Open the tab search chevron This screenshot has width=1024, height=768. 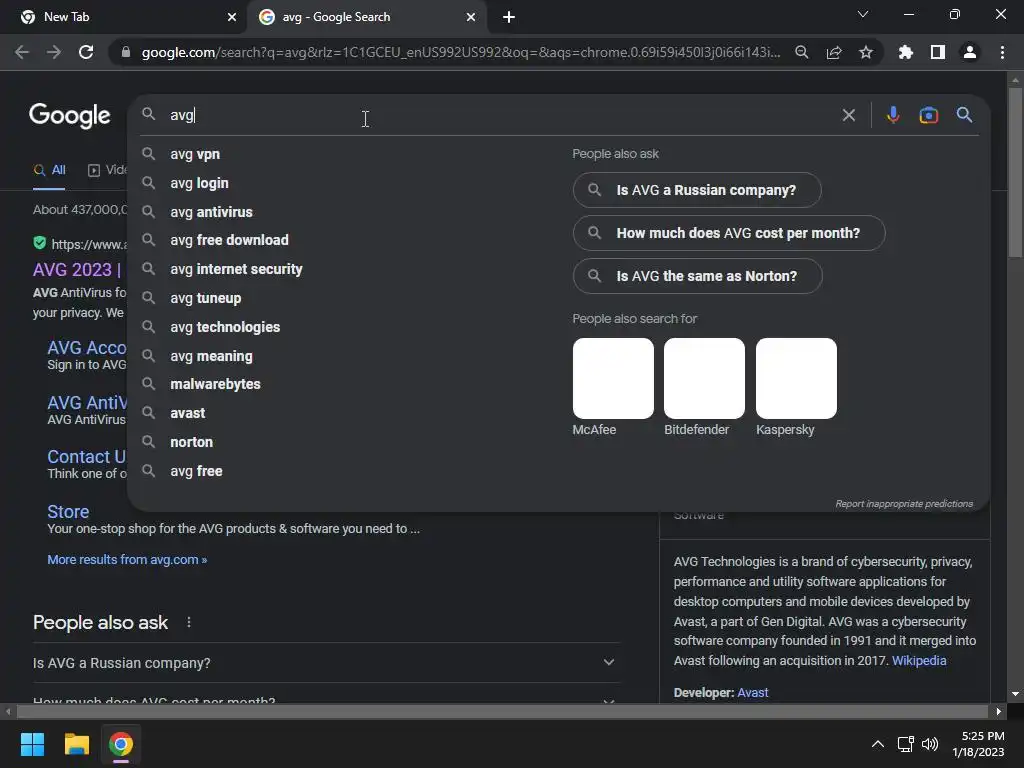863,14
